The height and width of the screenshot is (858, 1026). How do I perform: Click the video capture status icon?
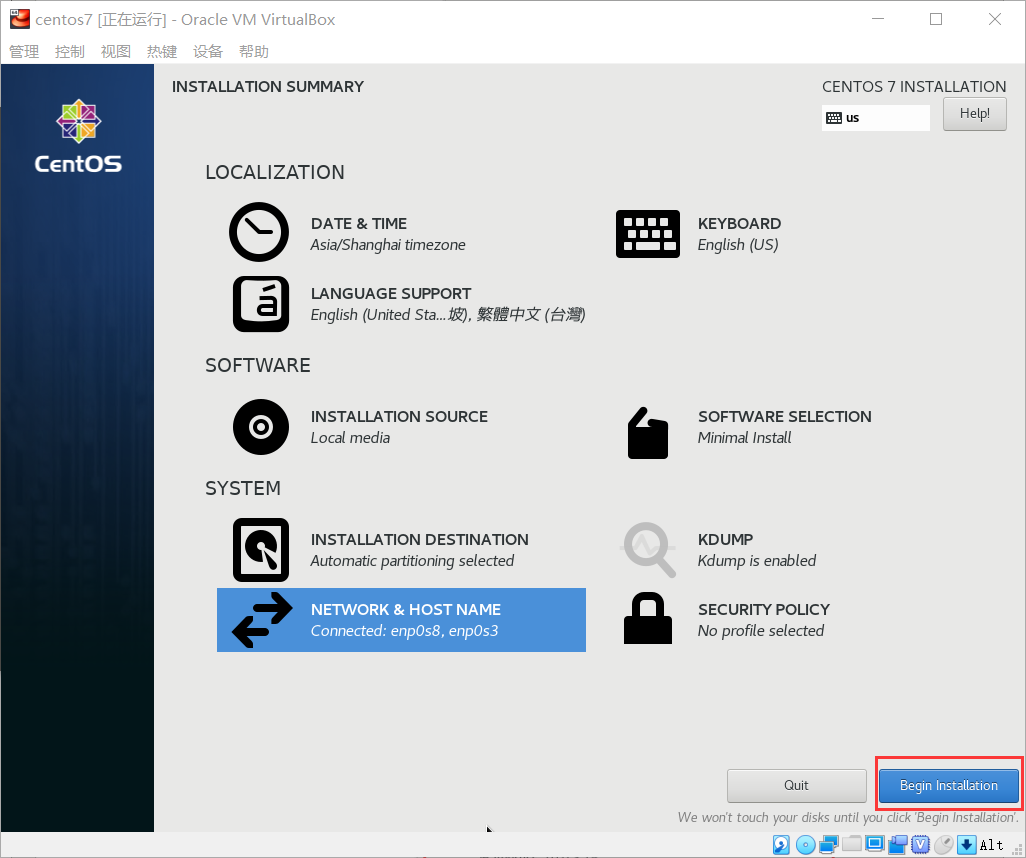(x=898, y=844)
